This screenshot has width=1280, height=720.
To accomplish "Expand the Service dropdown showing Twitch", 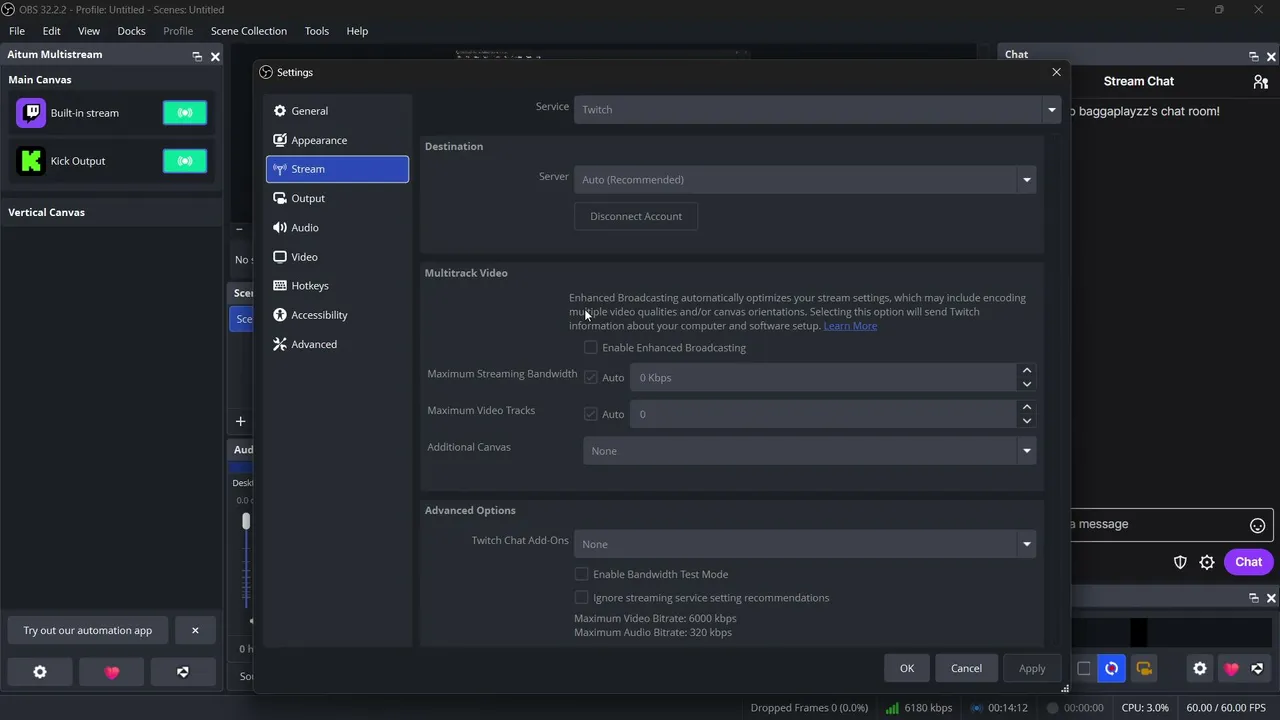I will pyautogui.click(x=817, y=109).
